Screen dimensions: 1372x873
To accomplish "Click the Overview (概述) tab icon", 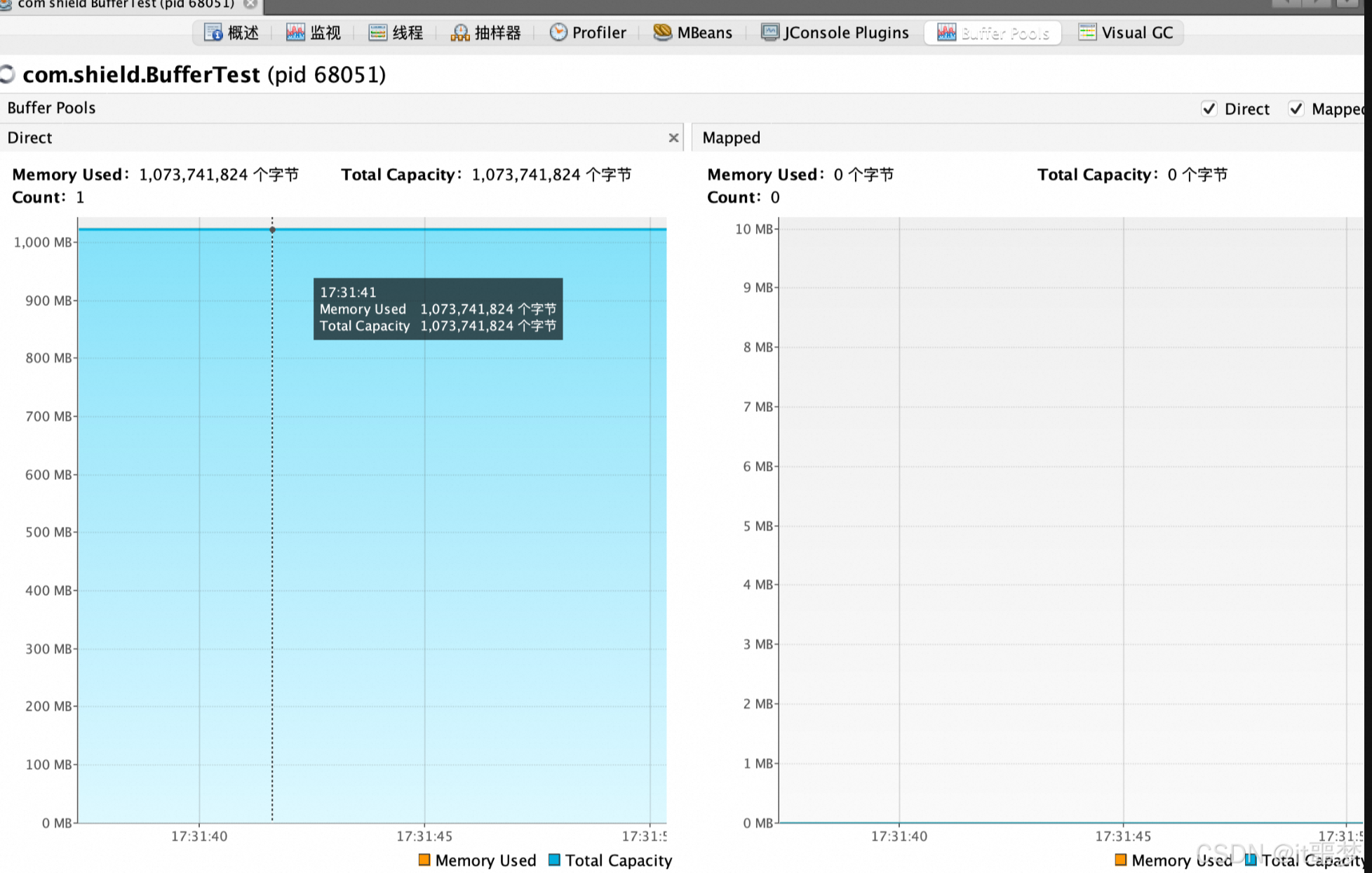I will (213, 33).
